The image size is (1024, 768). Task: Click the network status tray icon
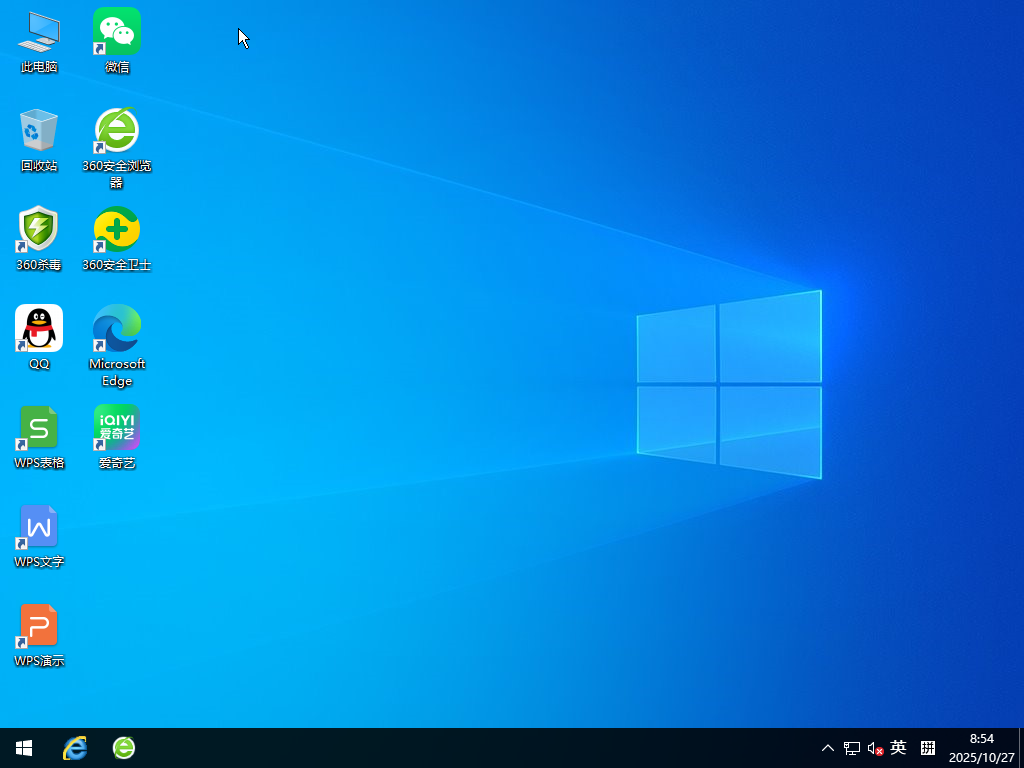coord(852,748)
